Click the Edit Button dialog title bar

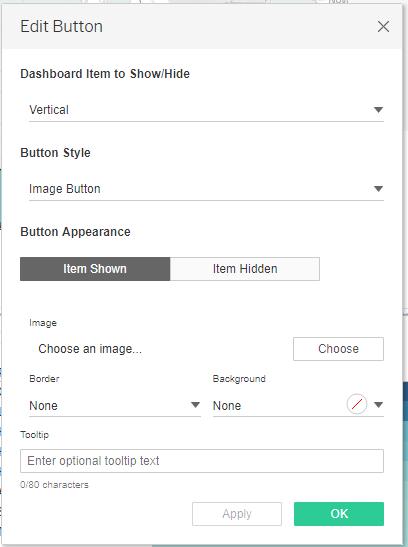(202, 27)
